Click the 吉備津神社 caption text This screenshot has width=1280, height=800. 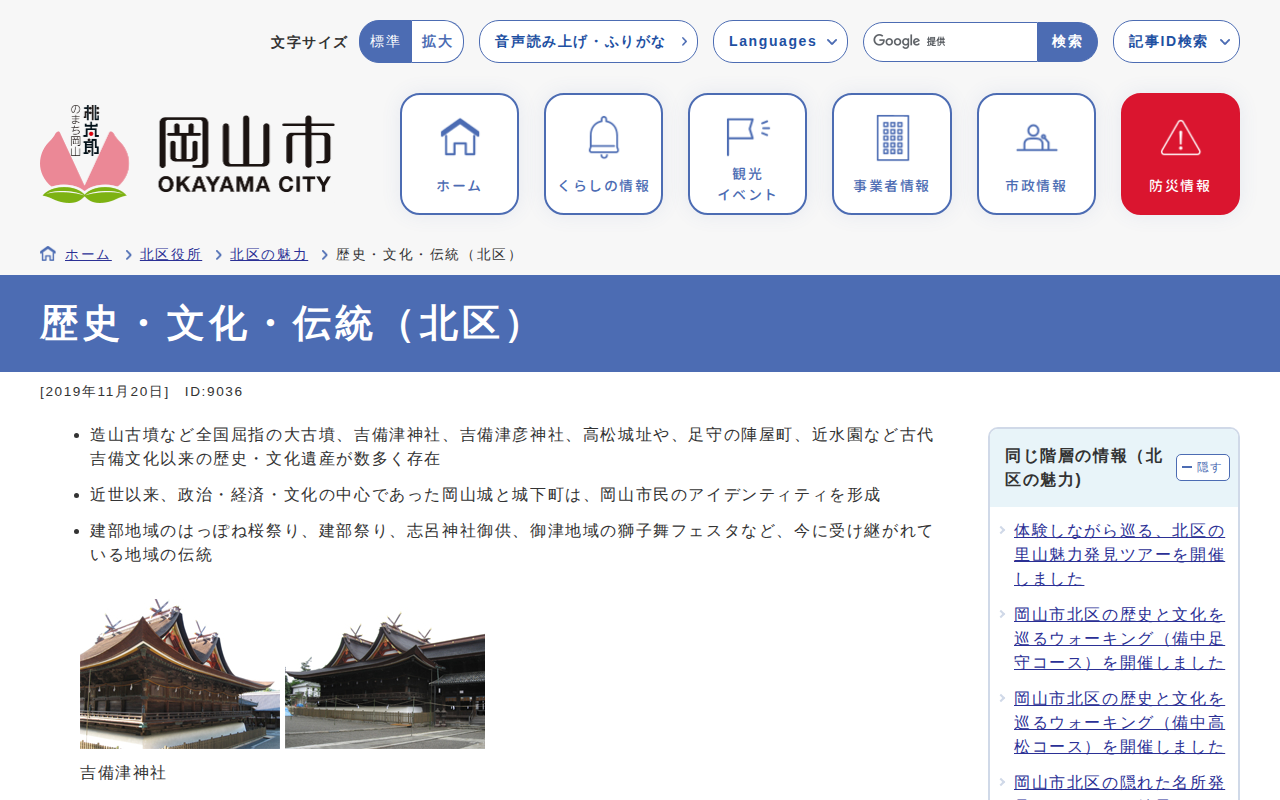(x=123, y=773)
